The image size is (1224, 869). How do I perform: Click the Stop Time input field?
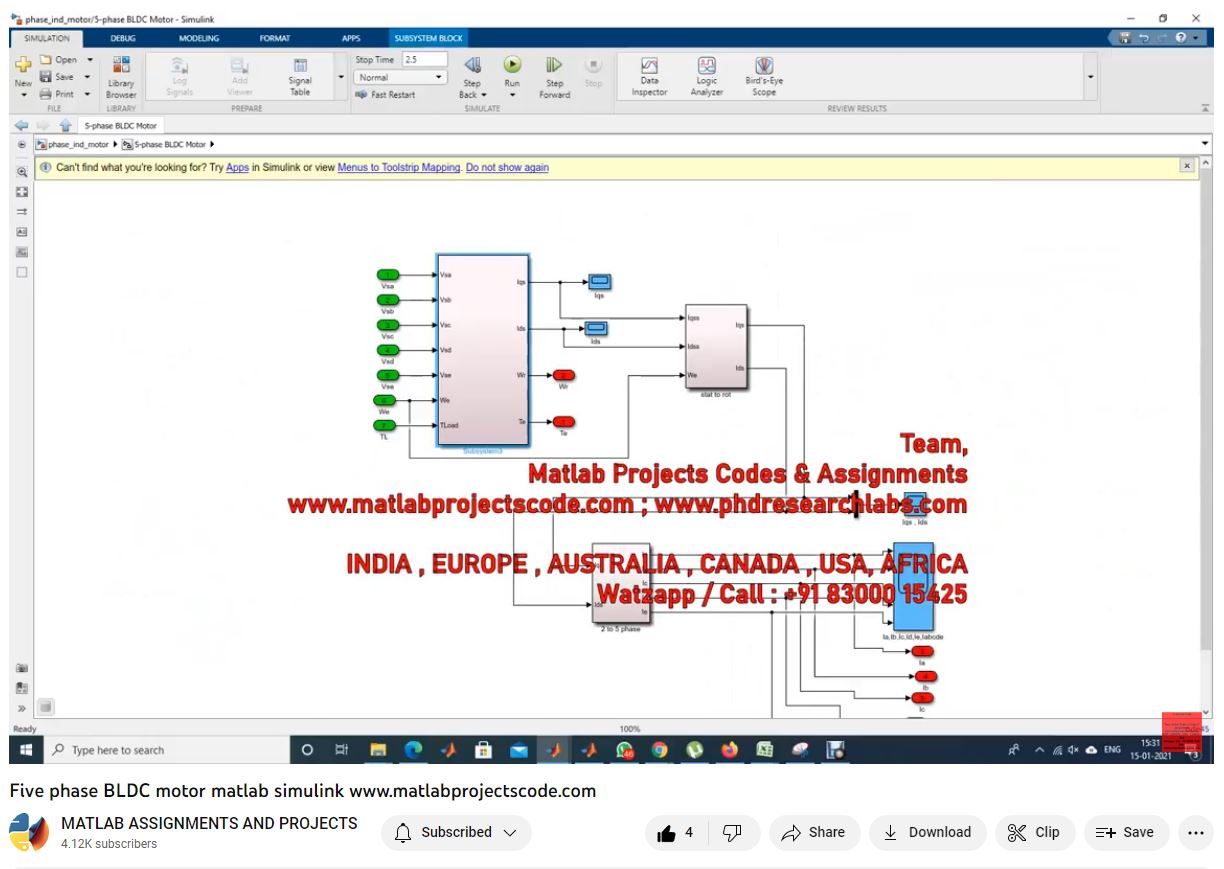point(424,60)
